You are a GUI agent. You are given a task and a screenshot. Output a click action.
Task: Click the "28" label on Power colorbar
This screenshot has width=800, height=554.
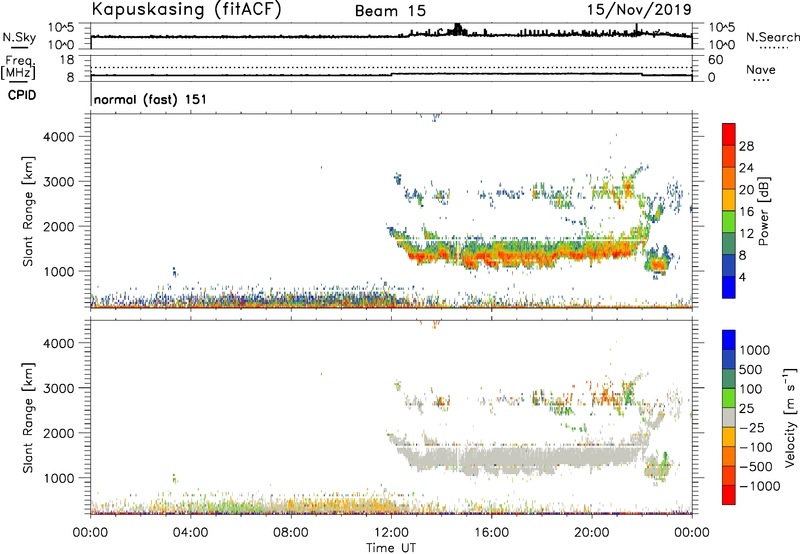tap(746, 146)
